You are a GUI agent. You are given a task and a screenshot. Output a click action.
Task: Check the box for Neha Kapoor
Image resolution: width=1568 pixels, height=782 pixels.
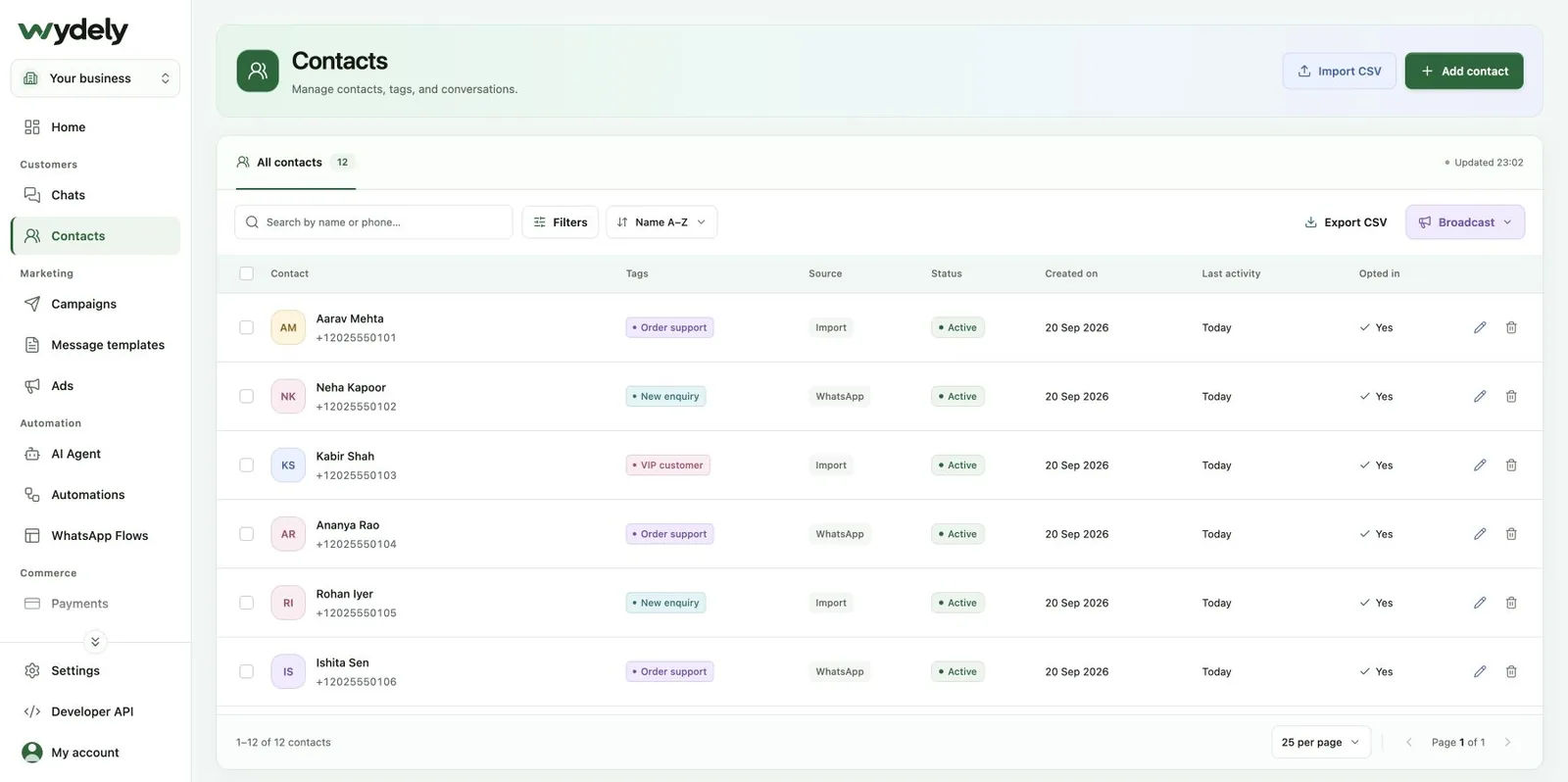point(246,396)
